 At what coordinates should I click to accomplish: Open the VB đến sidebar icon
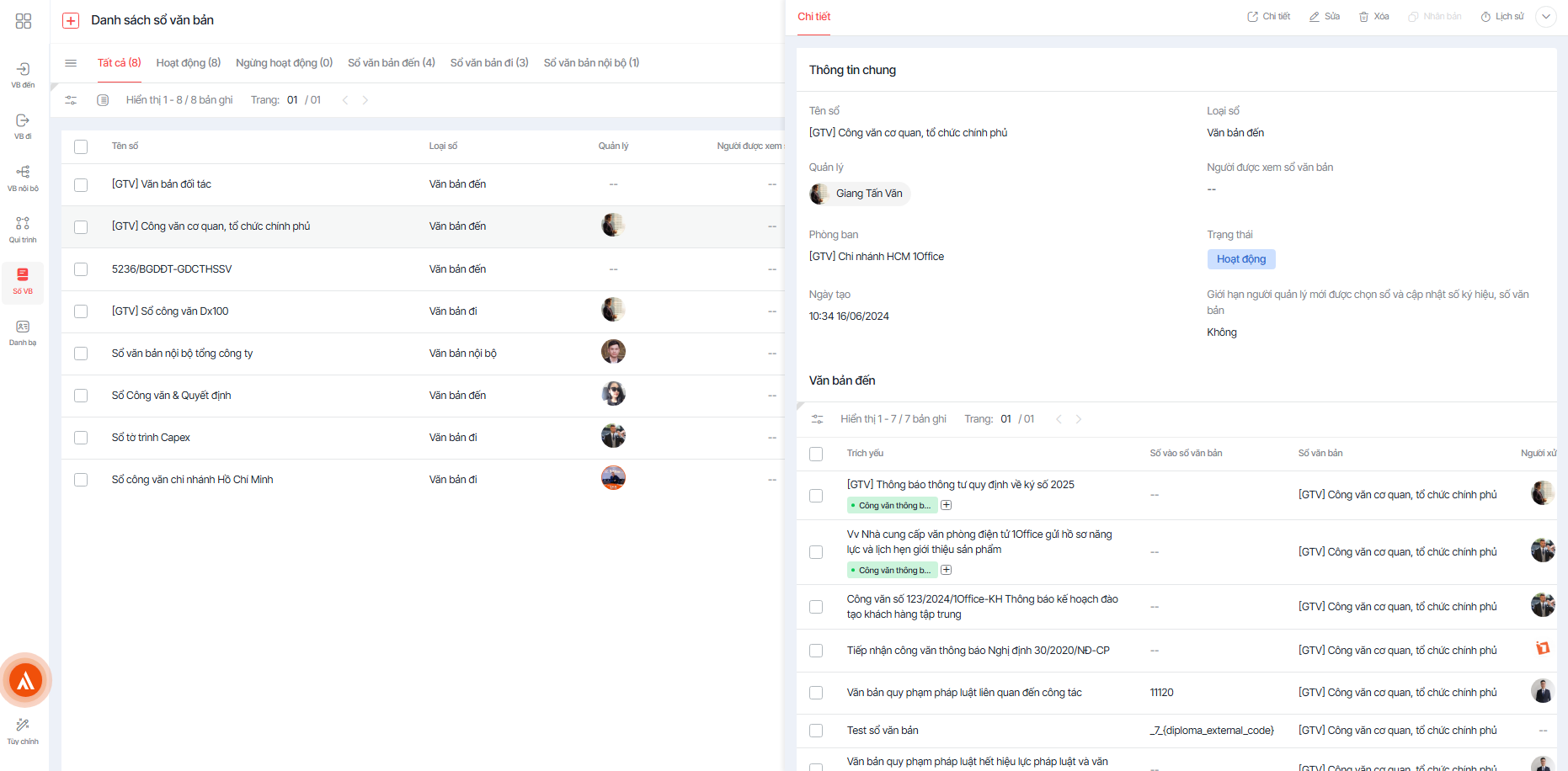[23, 73]
